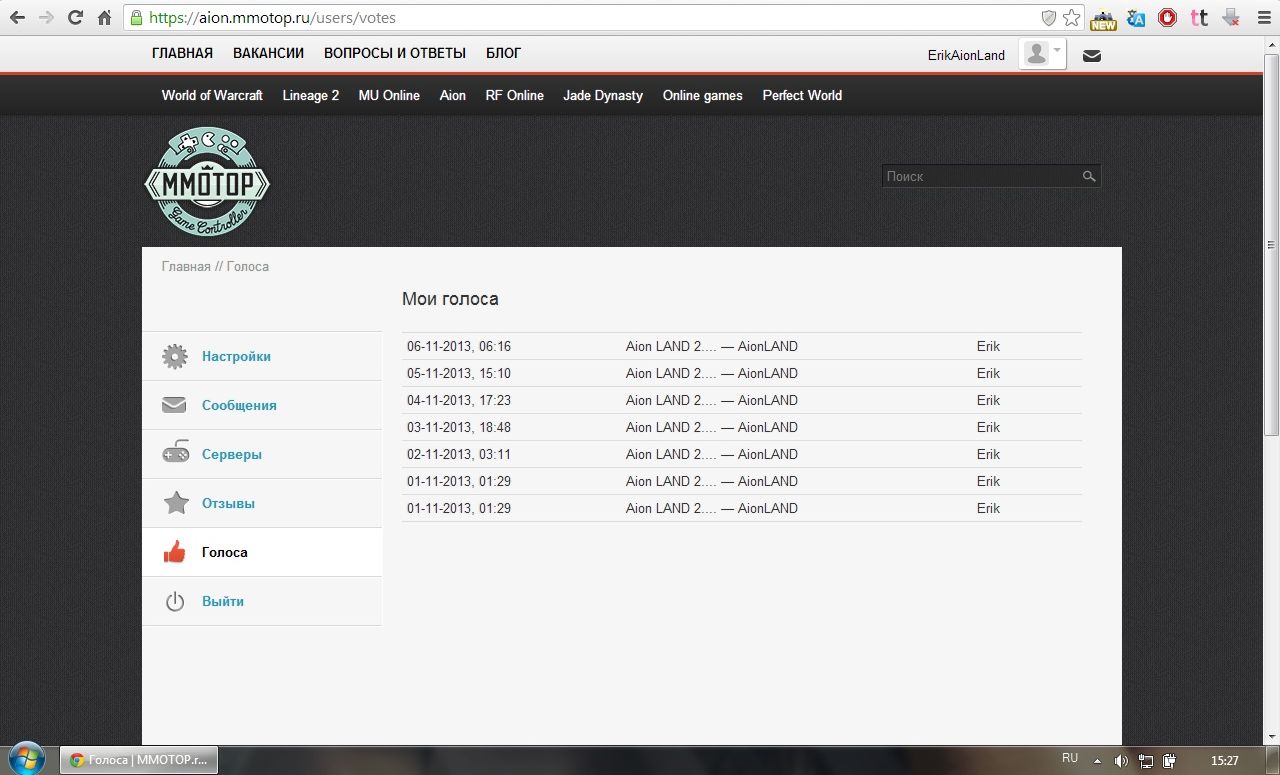
Task: Click the 04-11-2013, 17:23 vote date
Action: pyautogui.click(x=459, y=400)
